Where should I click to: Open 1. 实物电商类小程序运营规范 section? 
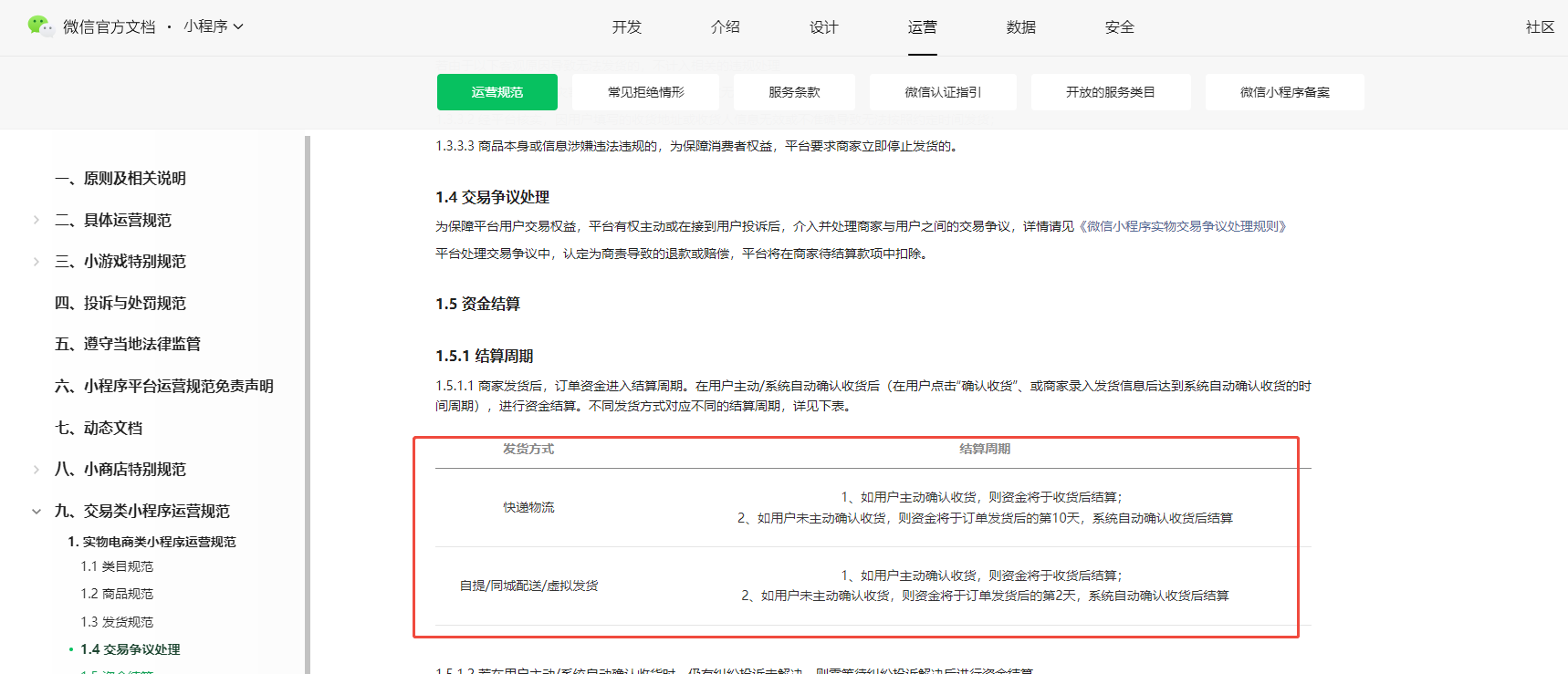click(152, 542)
